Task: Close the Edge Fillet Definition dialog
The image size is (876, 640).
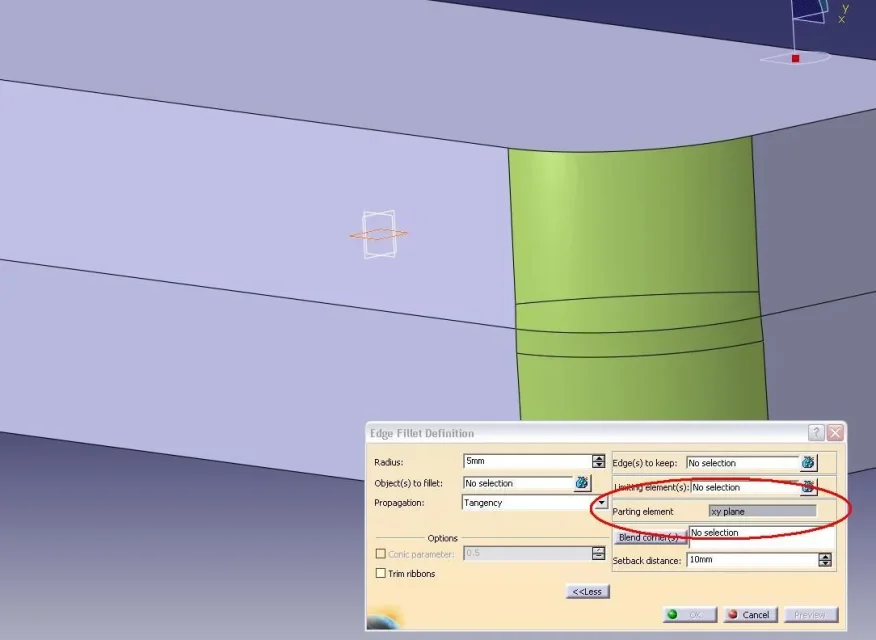Action: (x=835, y=433)
